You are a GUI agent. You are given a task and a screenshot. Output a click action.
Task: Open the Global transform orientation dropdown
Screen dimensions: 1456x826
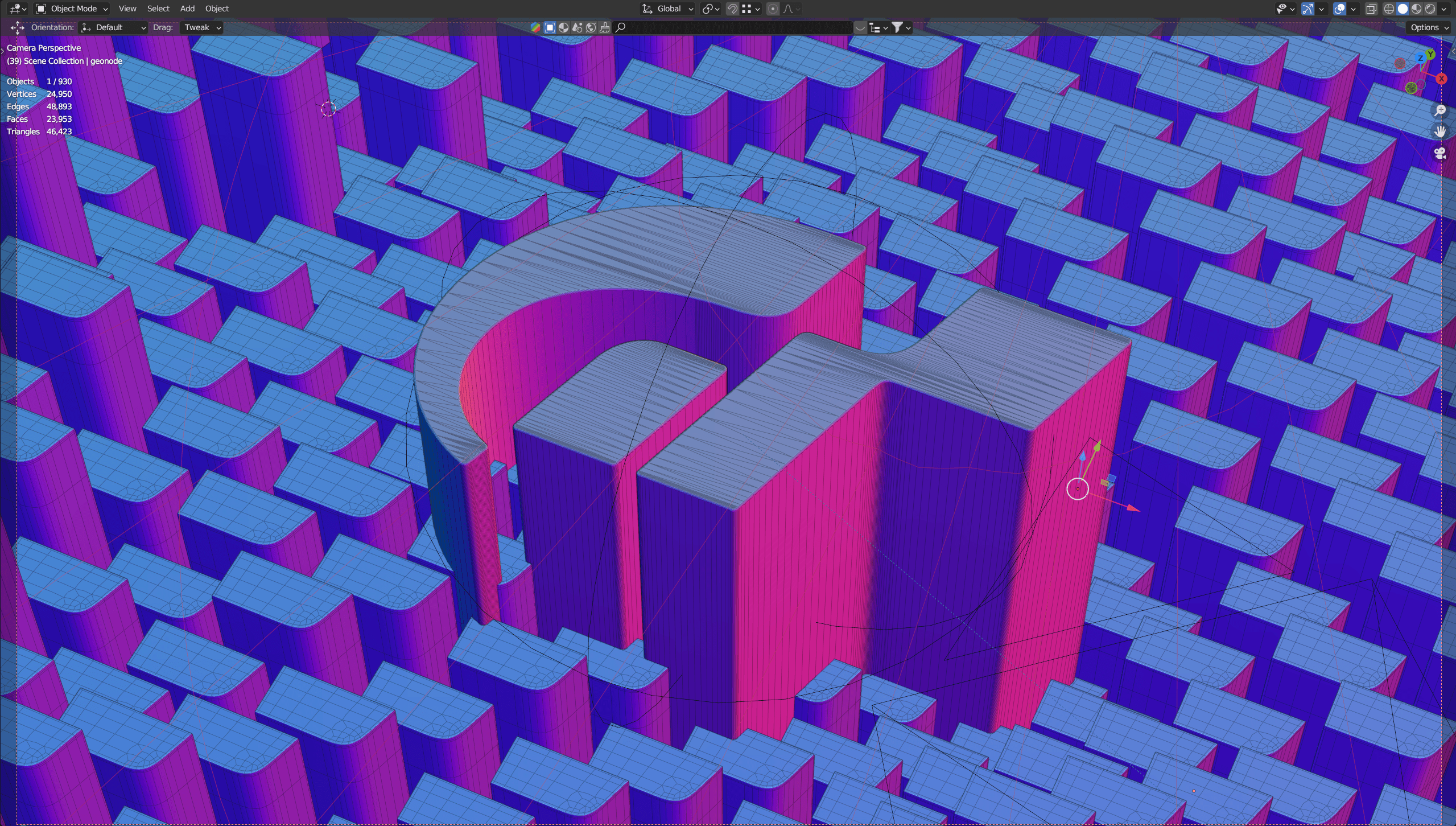click(669, 9)
